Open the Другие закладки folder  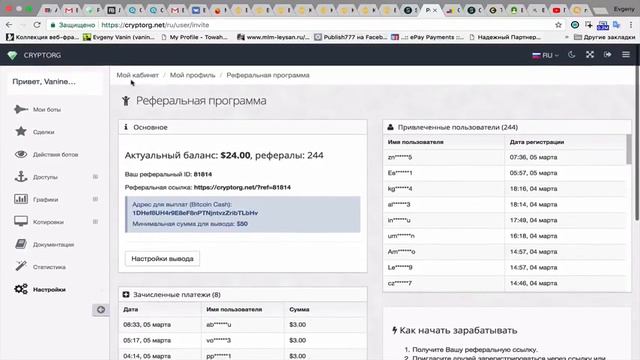tap(604, 37)
